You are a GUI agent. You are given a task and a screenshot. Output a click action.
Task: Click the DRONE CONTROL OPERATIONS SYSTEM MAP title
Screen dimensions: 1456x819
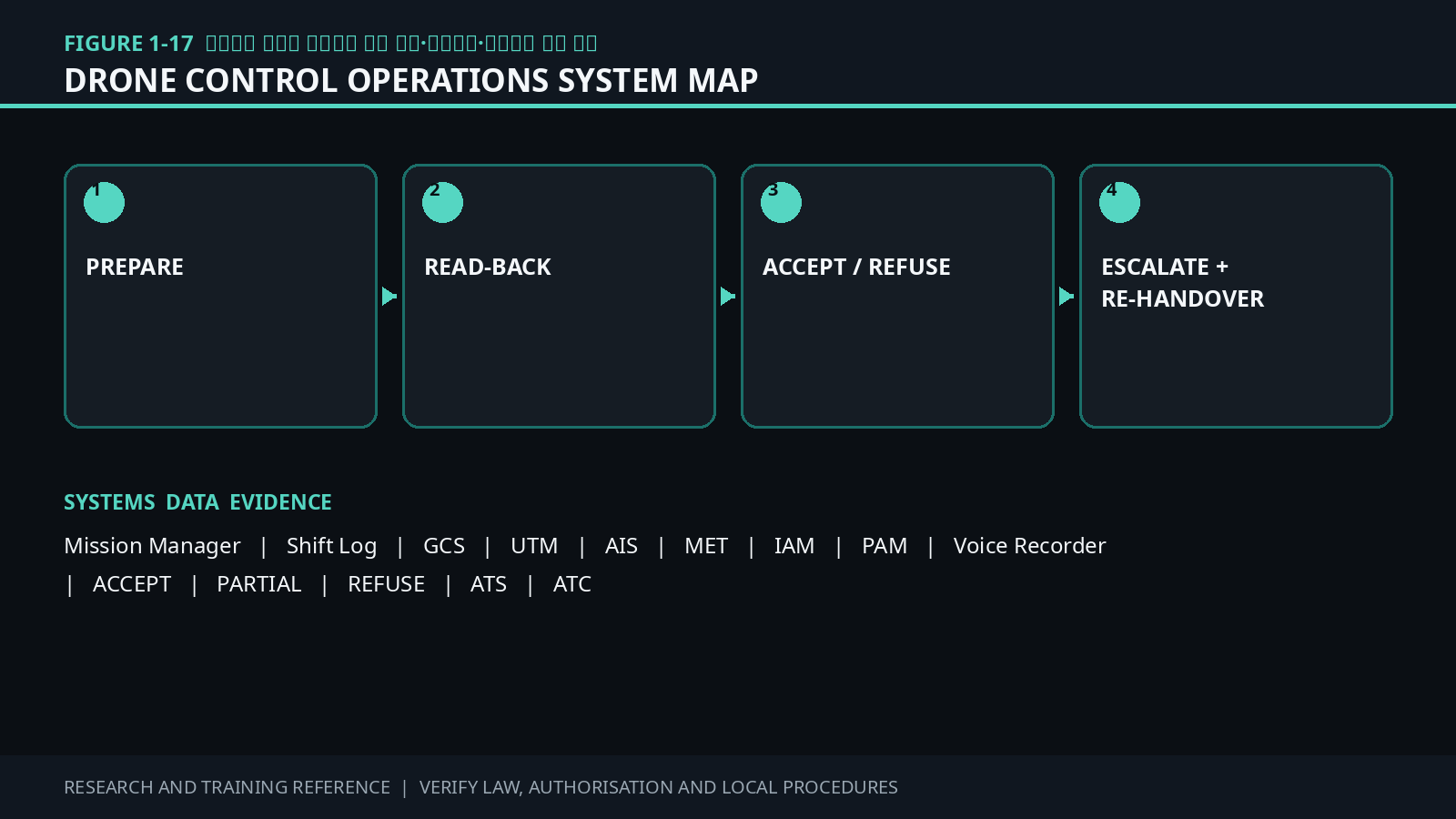coord(411,80)
